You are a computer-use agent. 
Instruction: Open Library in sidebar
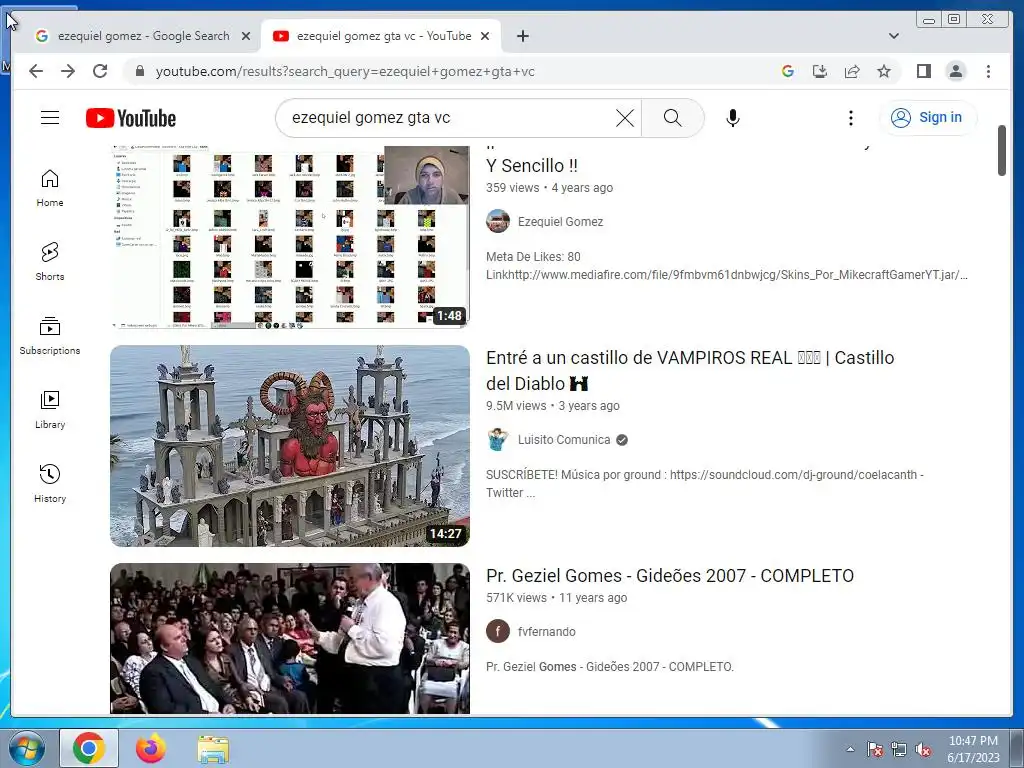(x=50, y=410)
